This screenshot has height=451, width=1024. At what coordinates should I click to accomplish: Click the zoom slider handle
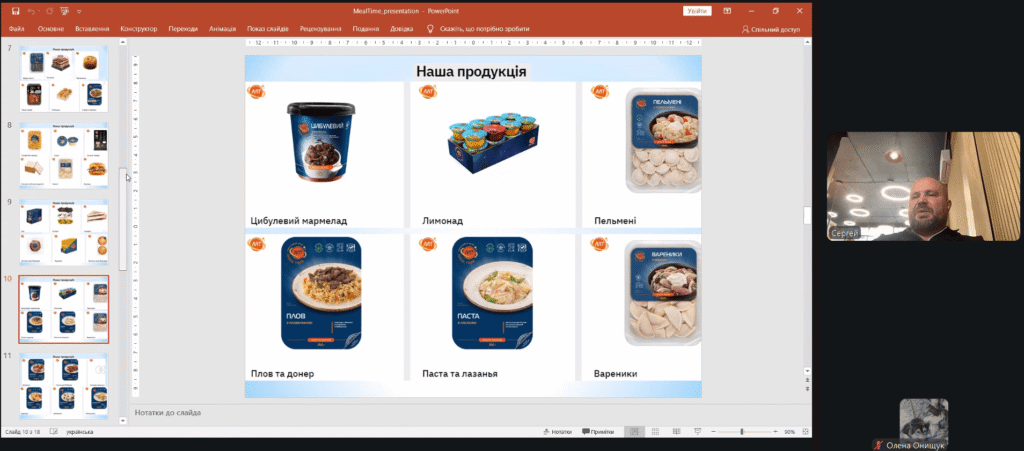[741, 432]
